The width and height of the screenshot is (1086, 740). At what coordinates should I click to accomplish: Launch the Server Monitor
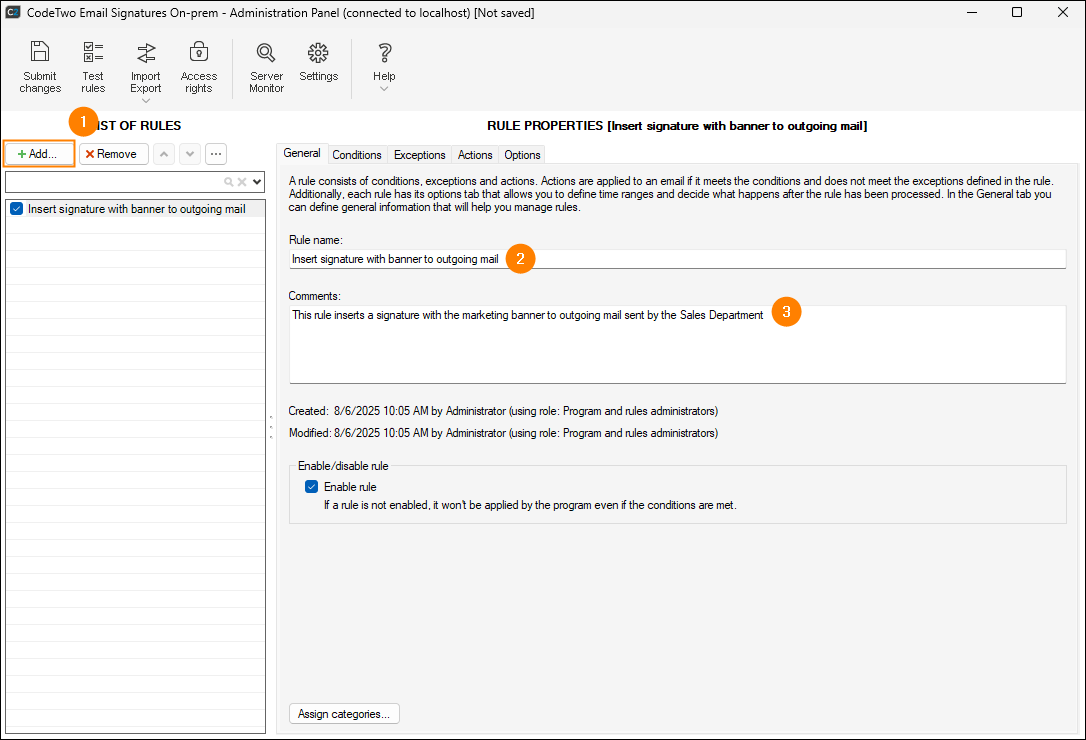click(266, 52)
